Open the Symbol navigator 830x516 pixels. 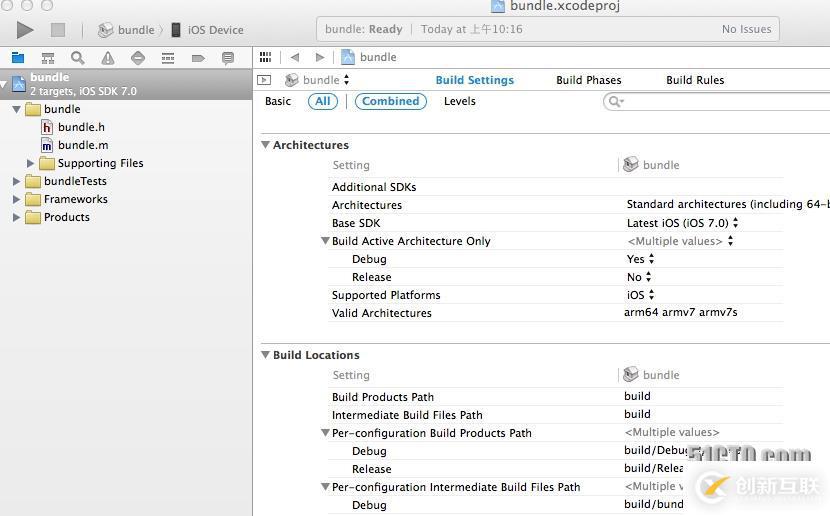47,58
